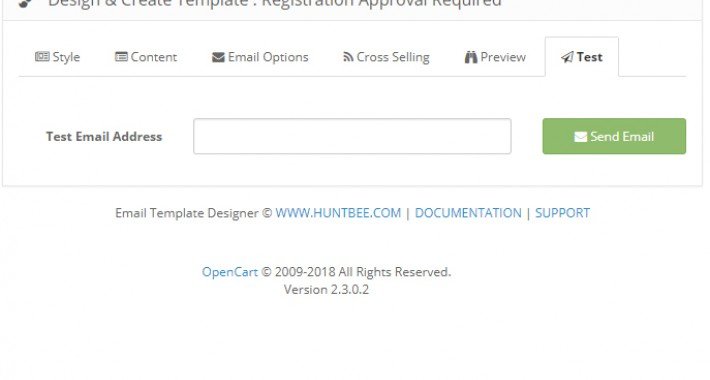This screenshot has height=380, width=710.
Task: Click the brush icon in the panel header
Action: 26,3
